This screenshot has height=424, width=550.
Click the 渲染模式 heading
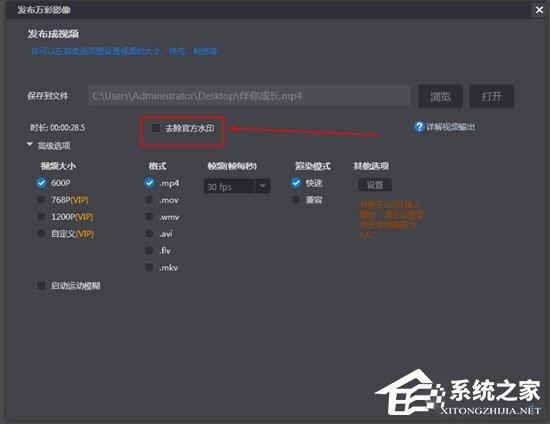click(313, 166)
